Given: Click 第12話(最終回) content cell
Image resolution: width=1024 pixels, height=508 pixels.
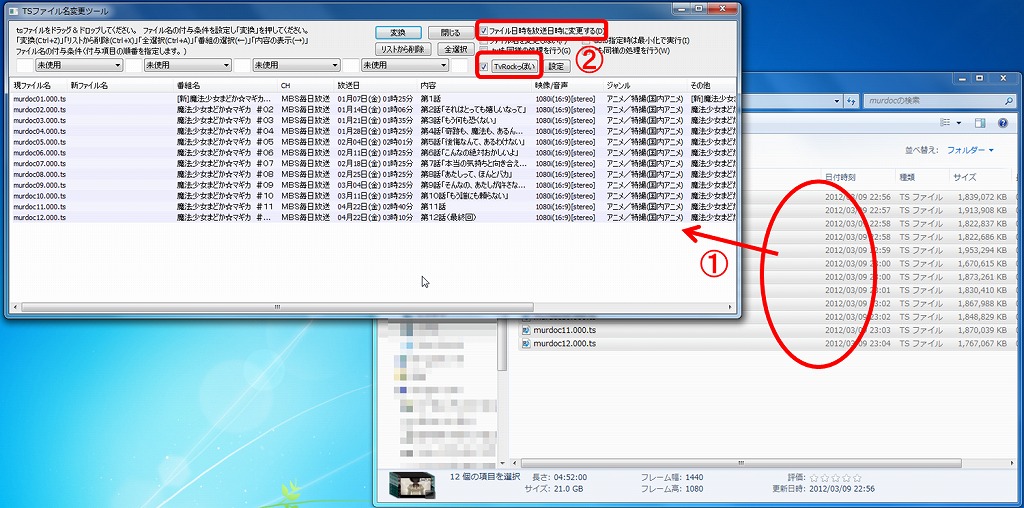Looking at the screenshot, I should tap(447, 217).
